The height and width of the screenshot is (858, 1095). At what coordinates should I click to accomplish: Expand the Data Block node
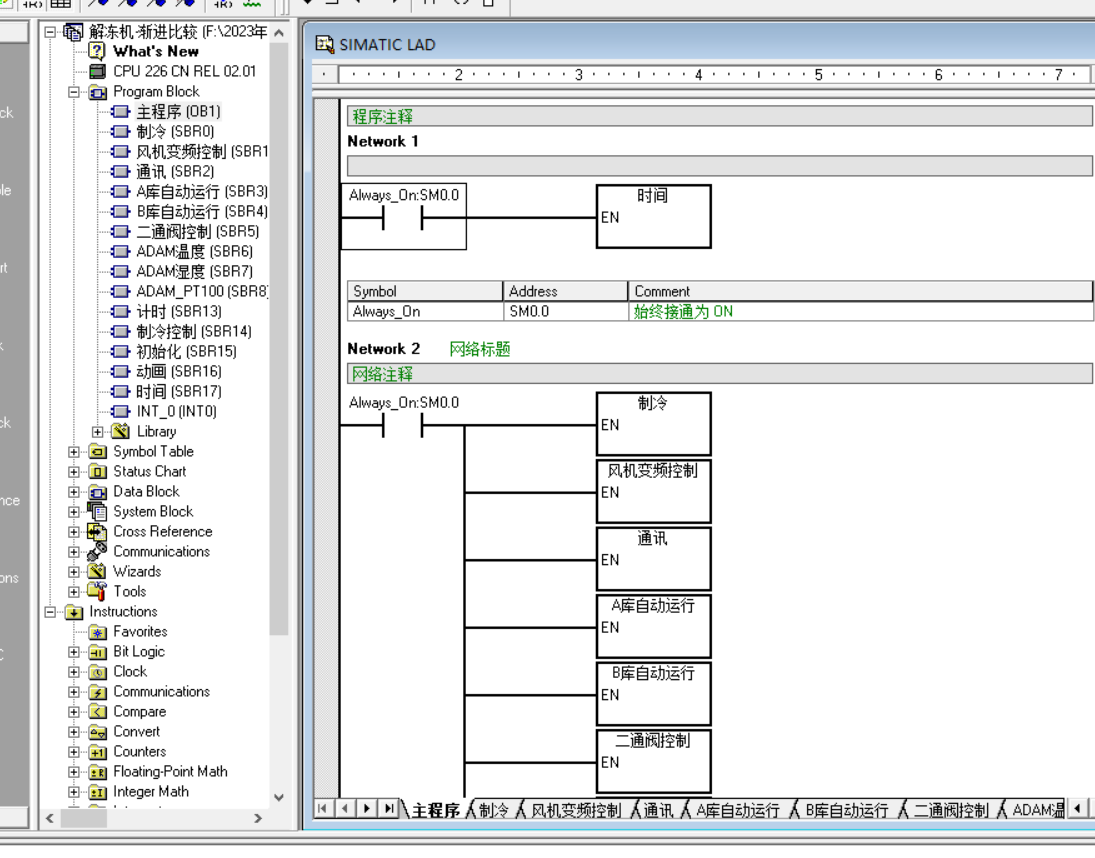(x=74, y=492)
